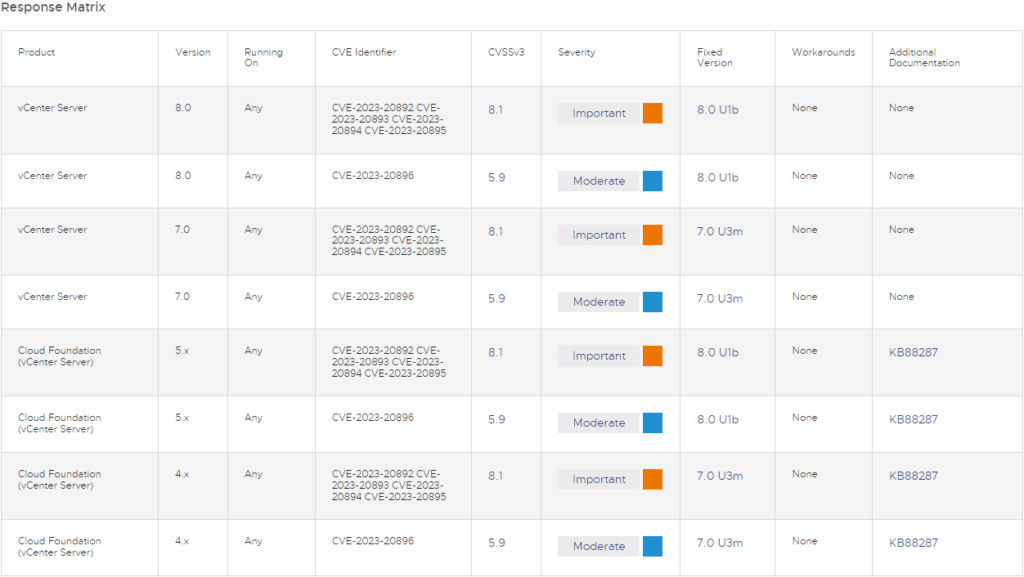1024x577 pixels.
Task: Click orange severity swatch in Cloud Foundation 4.x row
Action: point(652,479)
